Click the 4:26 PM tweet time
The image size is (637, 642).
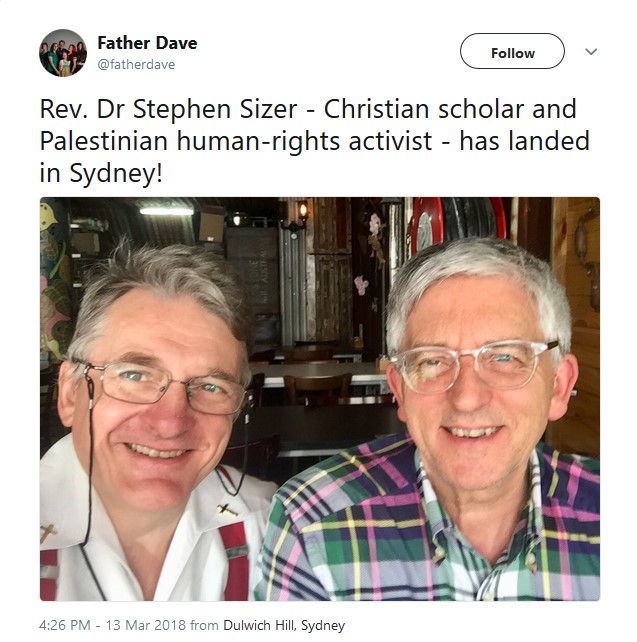click(65, 625)
